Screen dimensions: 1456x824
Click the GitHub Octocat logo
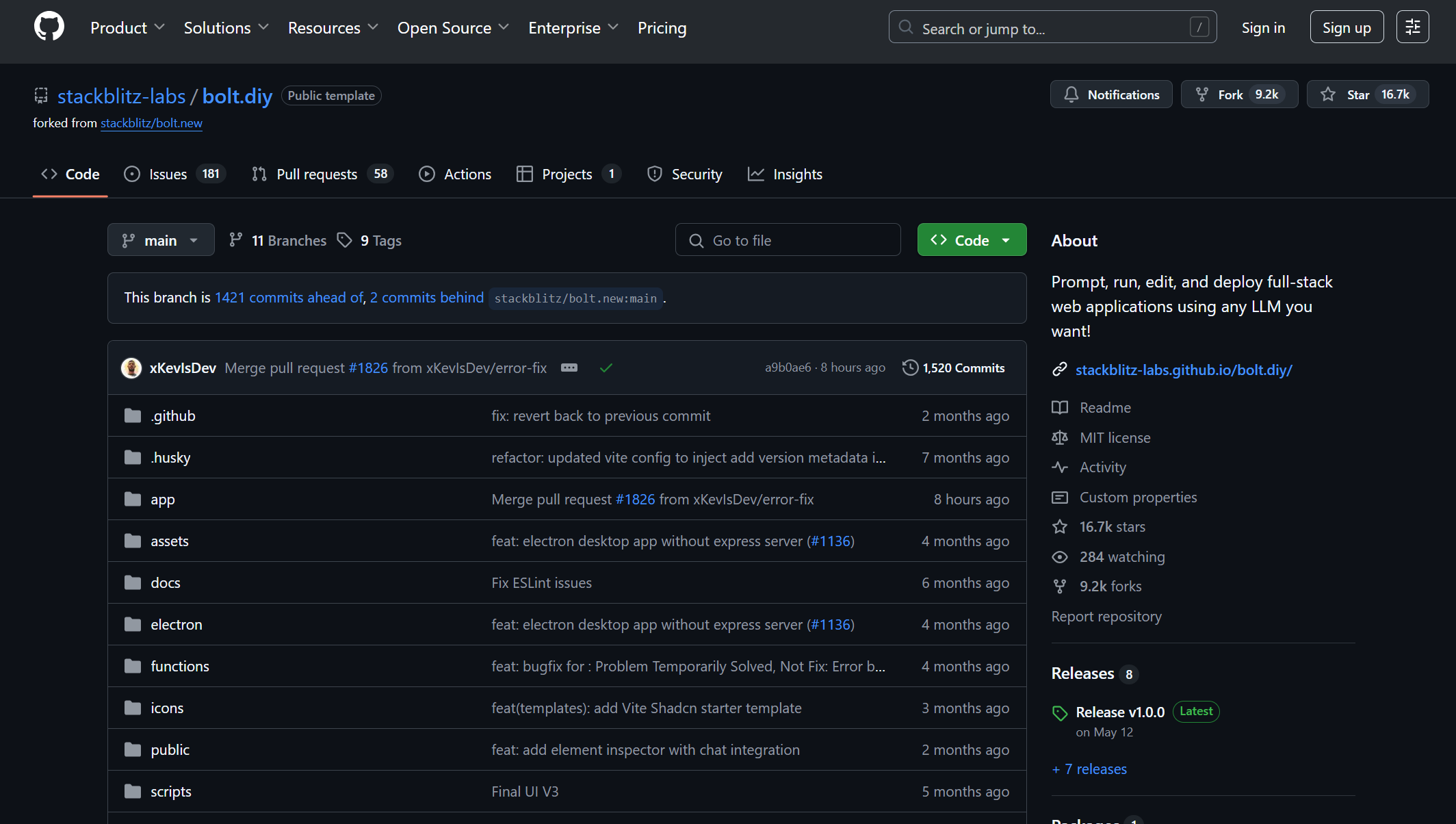pyautogui.click(x=49, y=27)
